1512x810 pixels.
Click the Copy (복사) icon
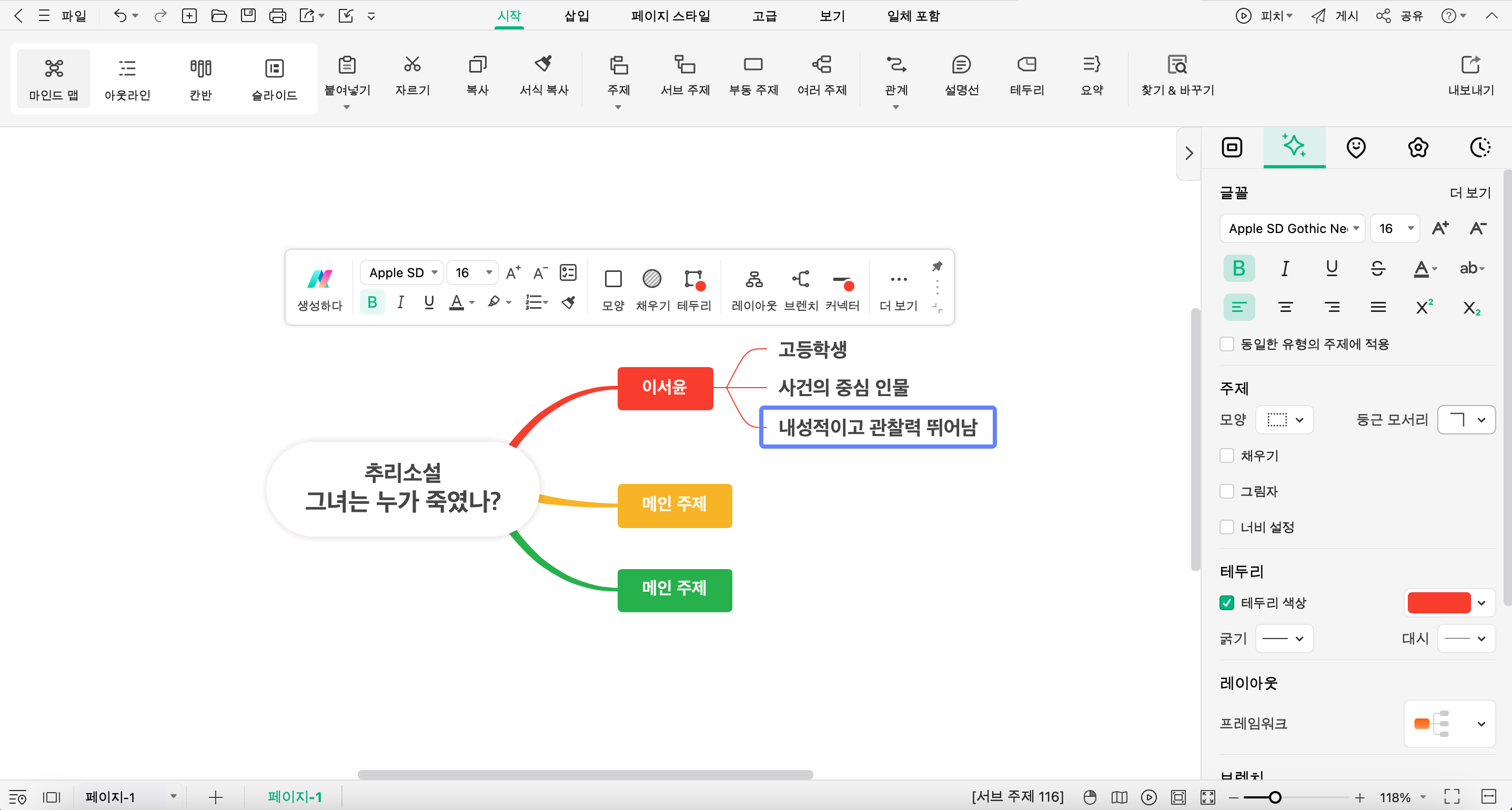[x=477, y=64]
